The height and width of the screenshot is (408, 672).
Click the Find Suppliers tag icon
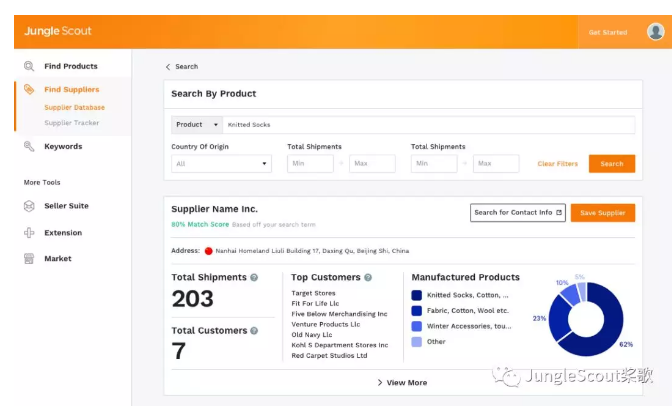[x=29, y=90]
